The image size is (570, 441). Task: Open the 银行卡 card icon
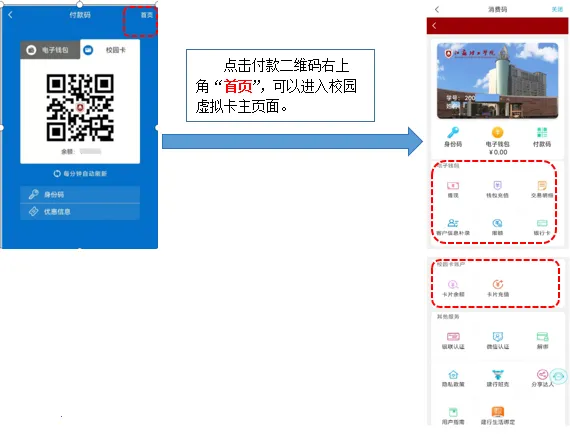(x=542, y=223)
